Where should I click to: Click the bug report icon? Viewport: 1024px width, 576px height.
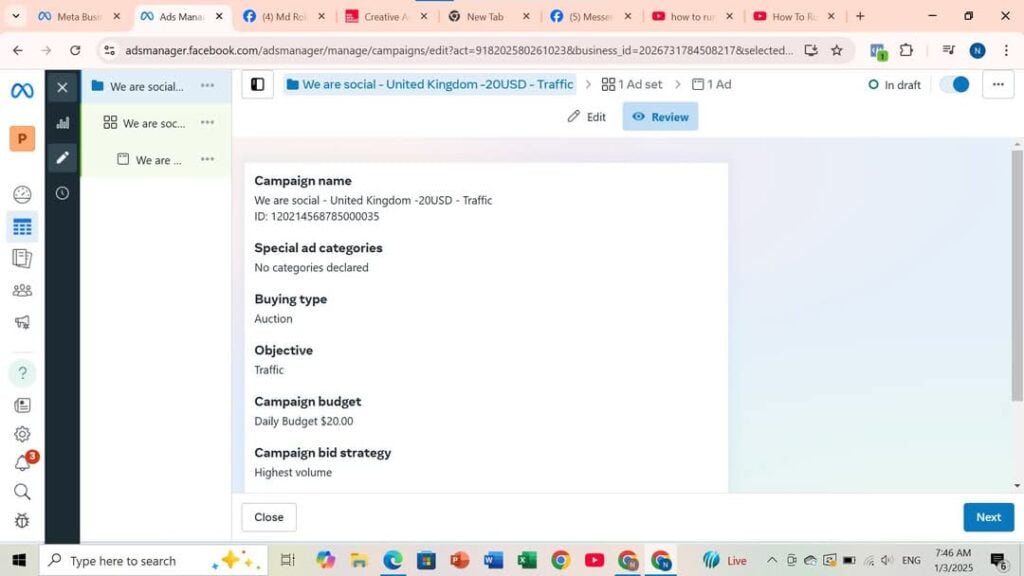[x=22, y=520]
